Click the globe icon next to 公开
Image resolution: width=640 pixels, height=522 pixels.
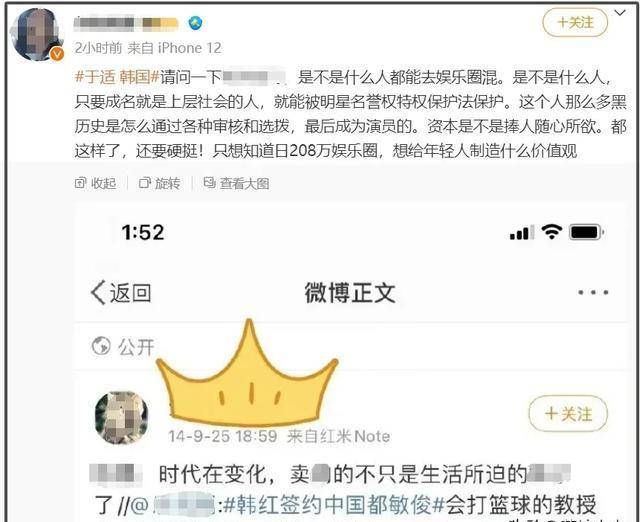pos(101,346)
